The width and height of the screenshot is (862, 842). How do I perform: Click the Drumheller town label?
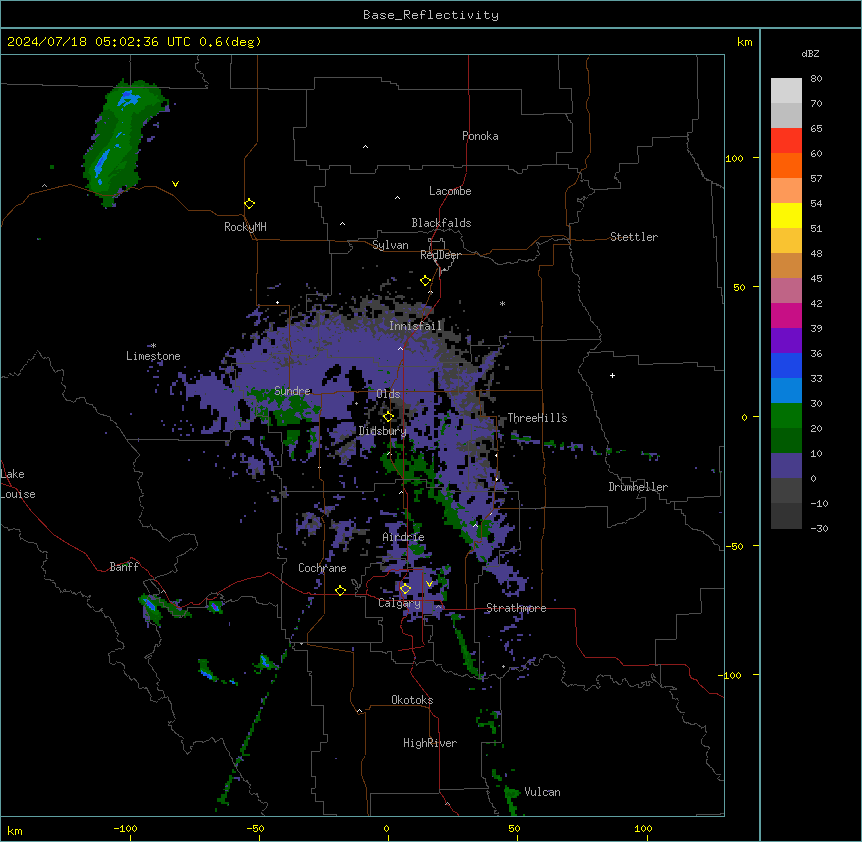(638, 487)
